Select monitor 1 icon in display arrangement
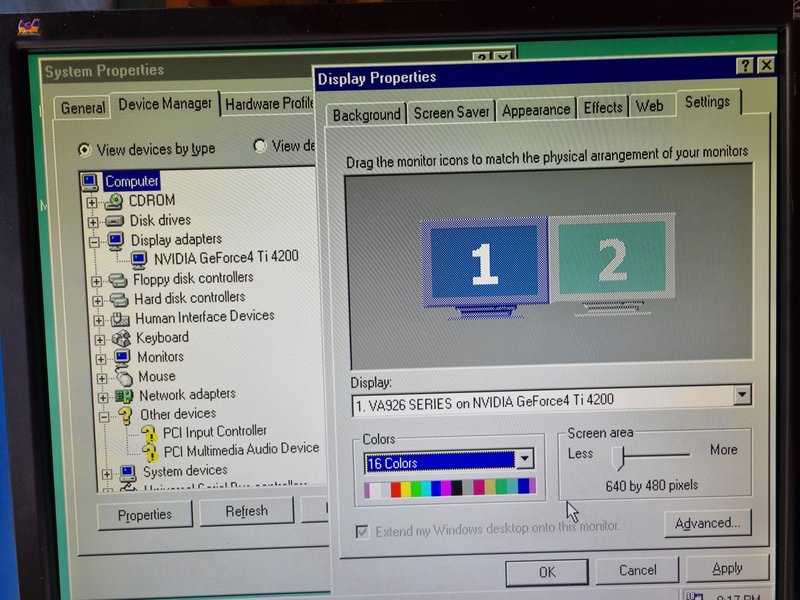800x600 pixels. pos(484,268)
